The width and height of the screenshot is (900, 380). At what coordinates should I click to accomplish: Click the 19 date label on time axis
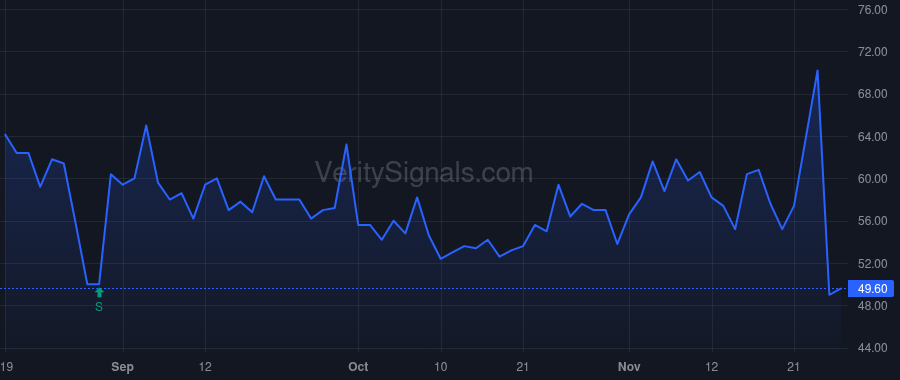6,367
